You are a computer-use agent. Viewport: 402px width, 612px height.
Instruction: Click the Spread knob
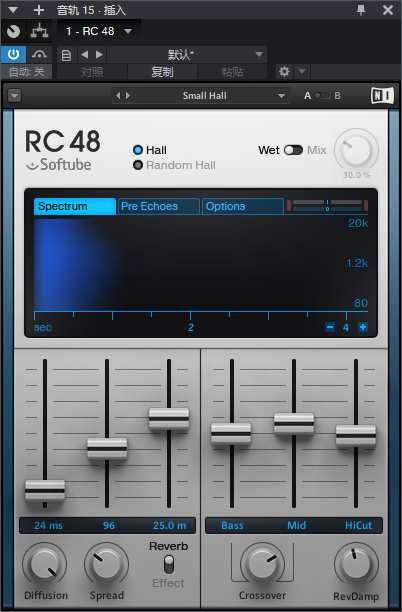click(x=107, y=564)
